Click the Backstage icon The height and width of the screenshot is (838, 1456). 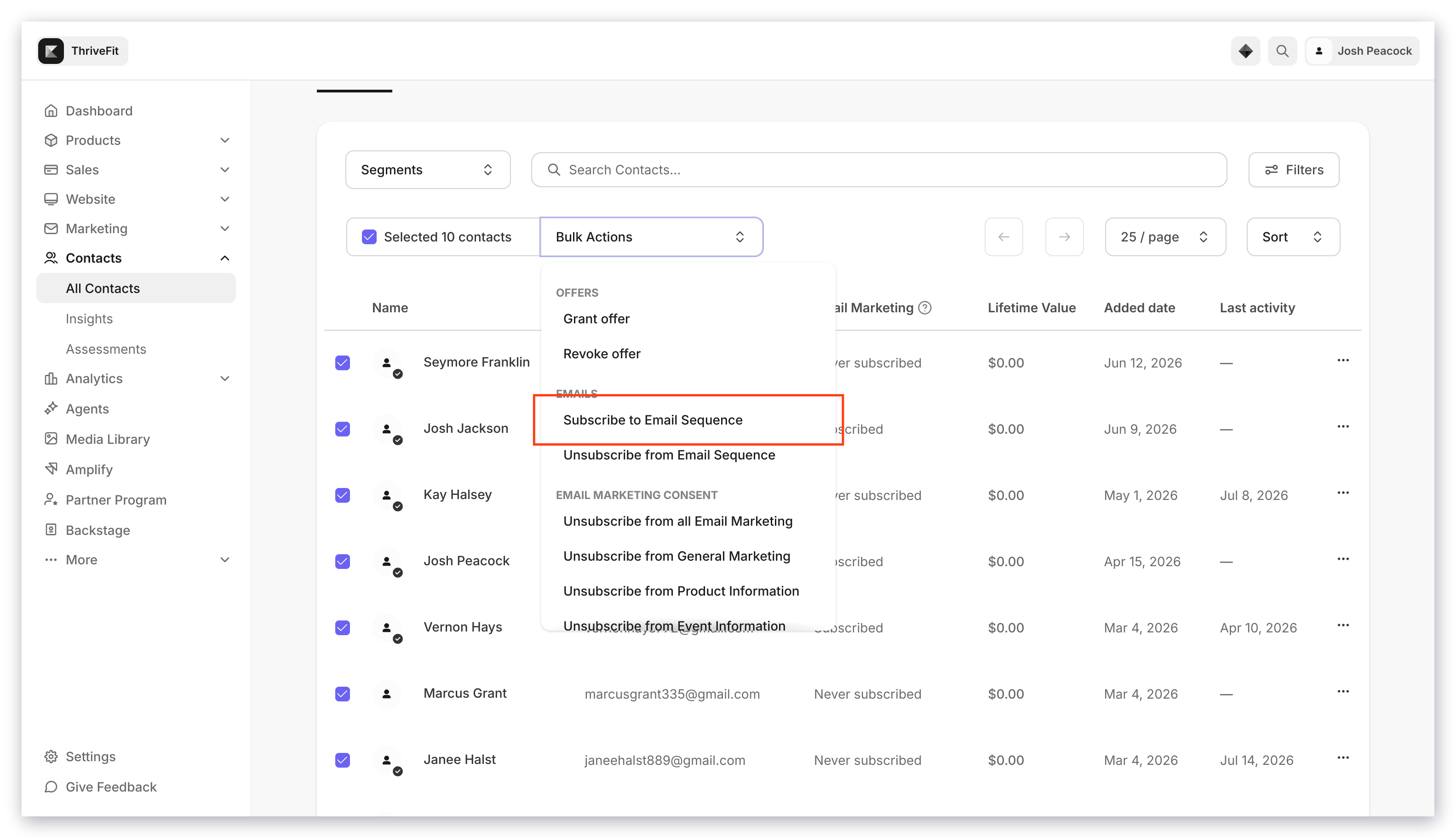[51, 529]
